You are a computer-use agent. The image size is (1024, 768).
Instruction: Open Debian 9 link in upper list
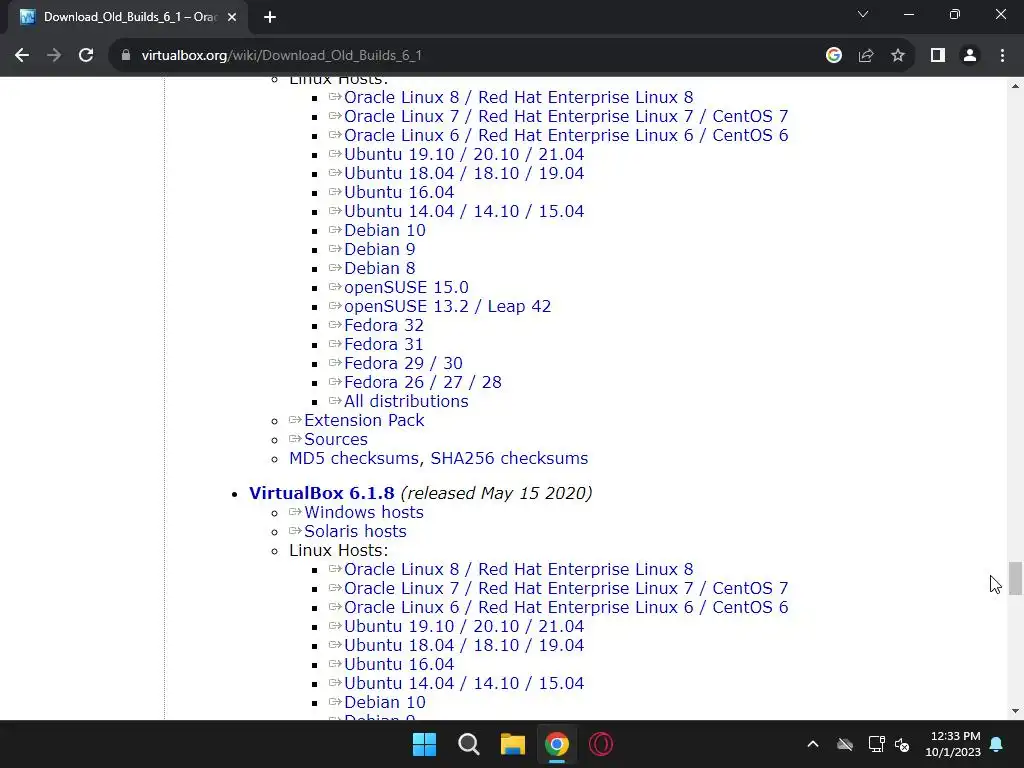[379, 249]
